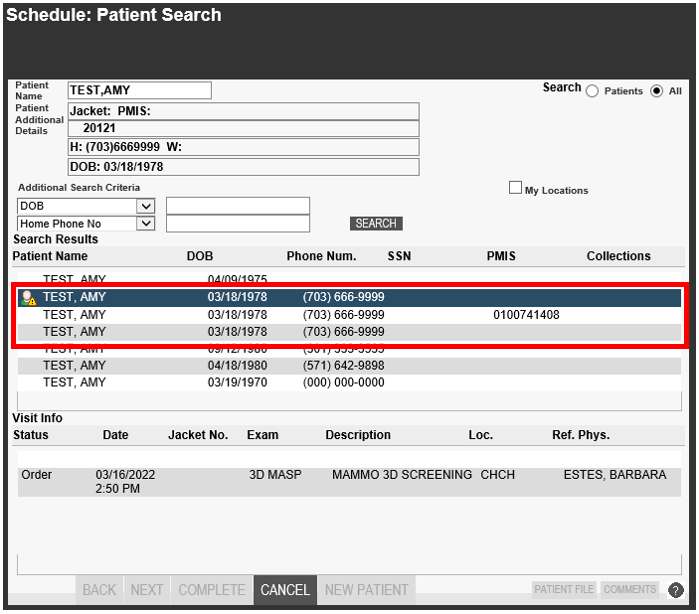Click the DOB: 03/18/1978 details field
The width and height of the screenshot is (699, 614).
243,167
